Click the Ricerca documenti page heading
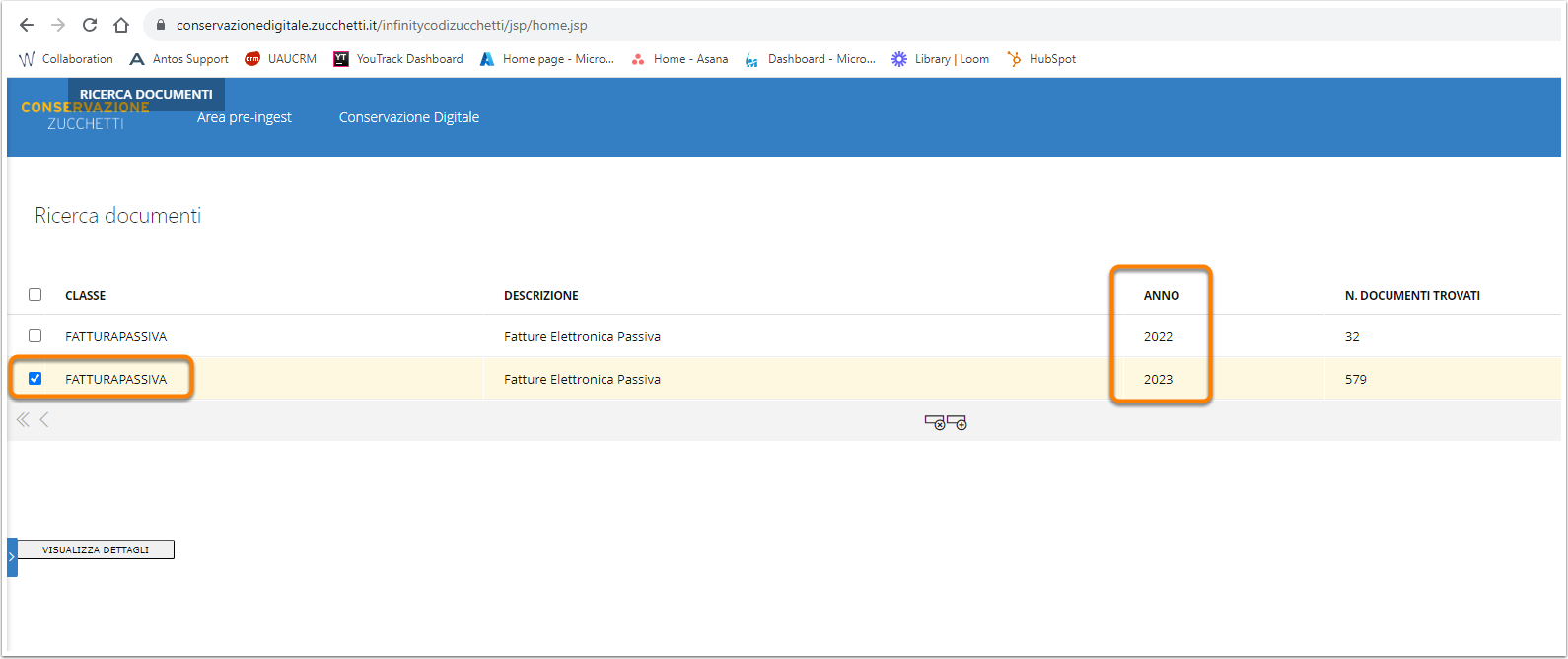Screen dimensions: 1568x659 point(117,215)
